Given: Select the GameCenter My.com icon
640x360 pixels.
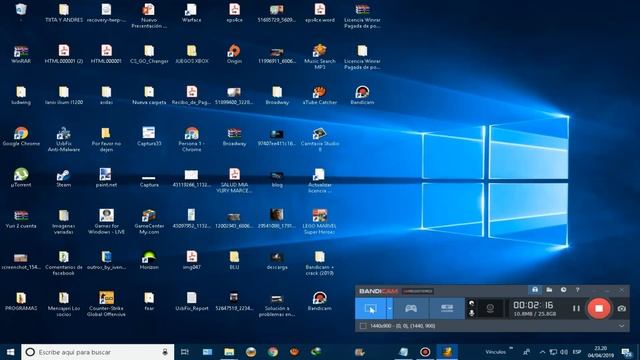Looking at the screenshot, I should click(x=149, y=222).
